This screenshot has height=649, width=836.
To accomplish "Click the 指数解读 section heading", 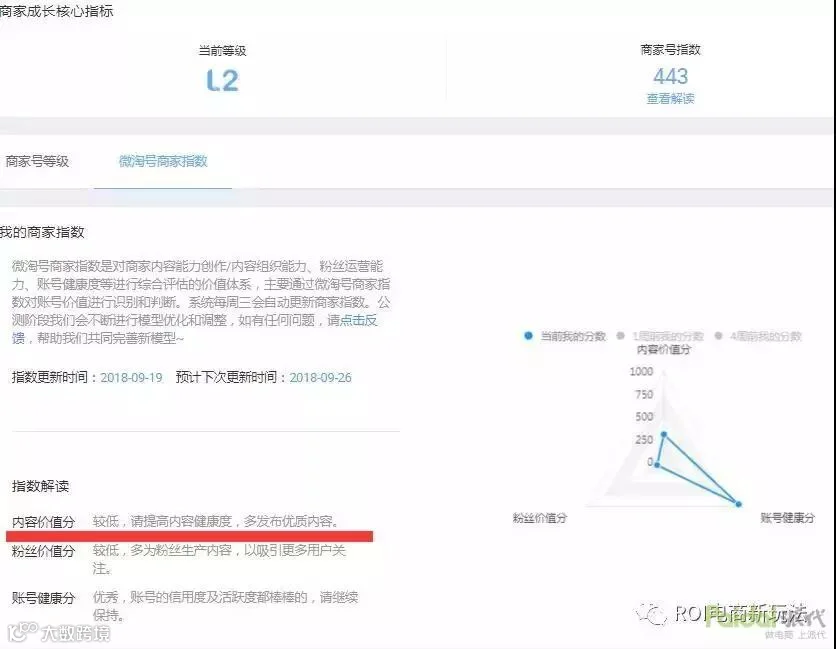I will [41, 486].
